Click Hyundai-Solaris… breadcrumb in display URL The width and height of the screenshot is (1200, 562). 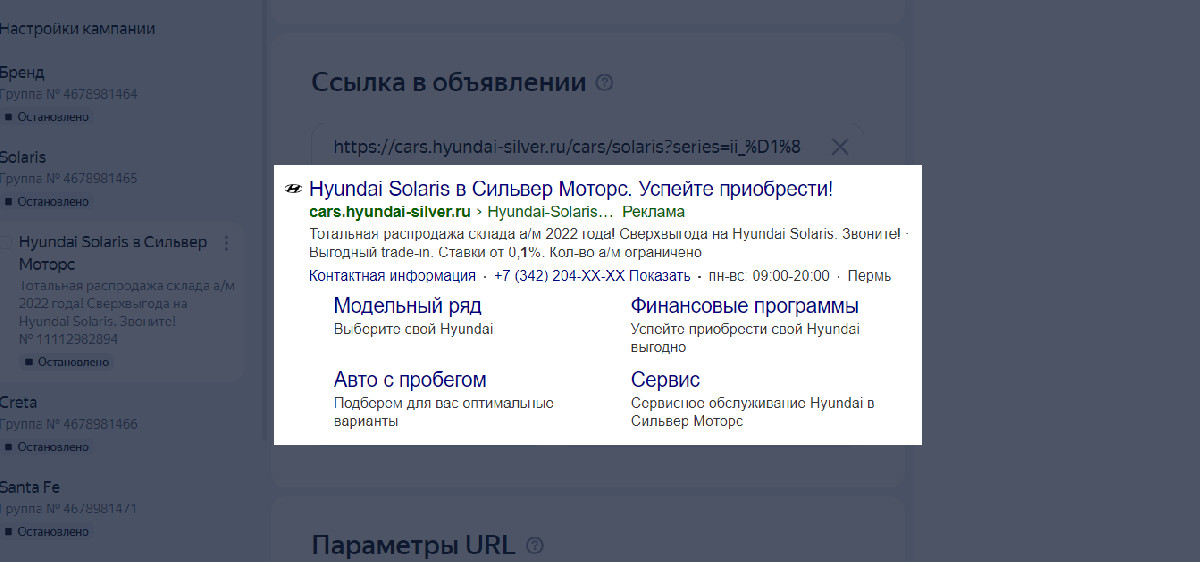point(550,212)
